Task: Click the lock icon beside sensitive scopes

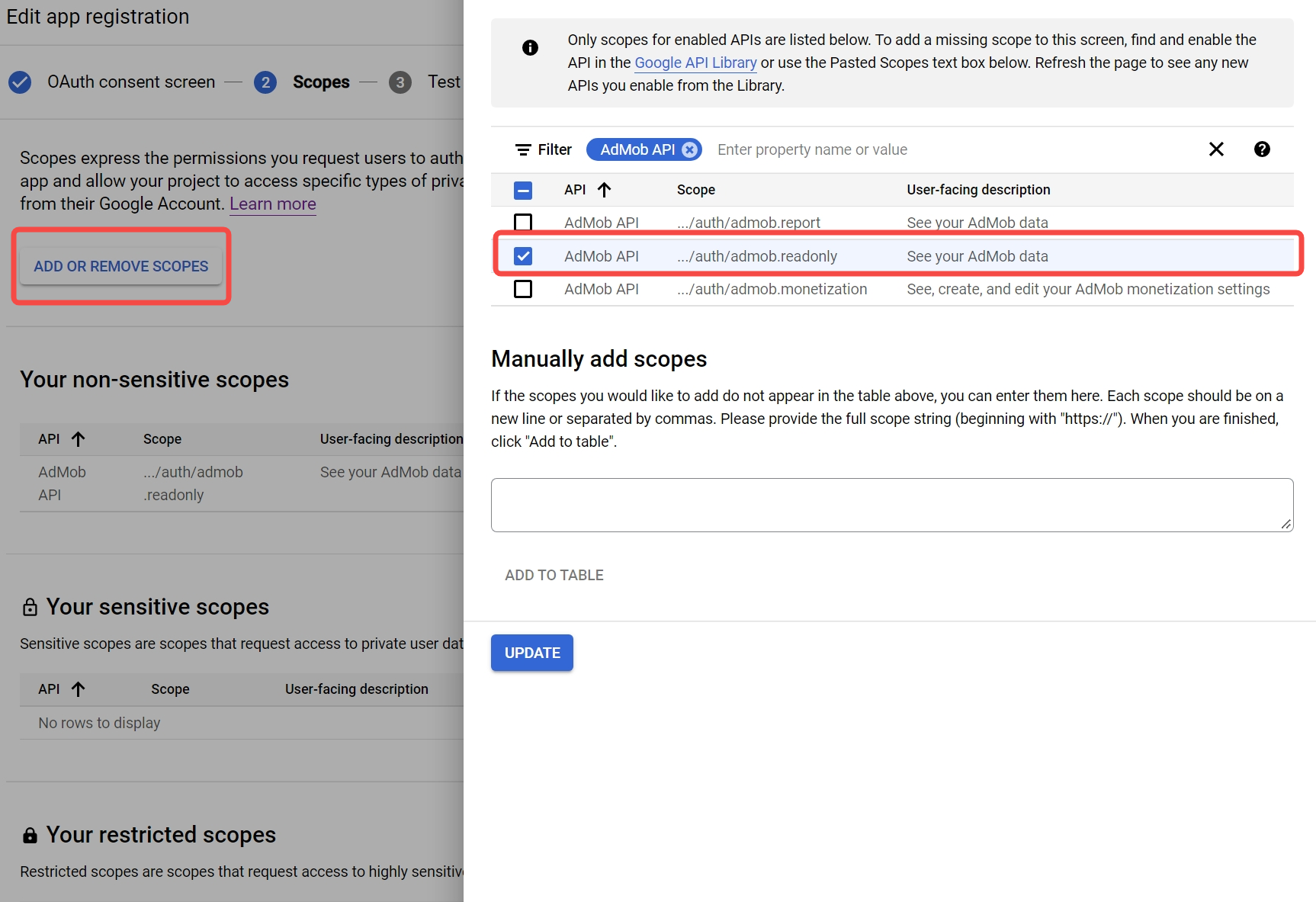Action: click(x=30, y=606)
